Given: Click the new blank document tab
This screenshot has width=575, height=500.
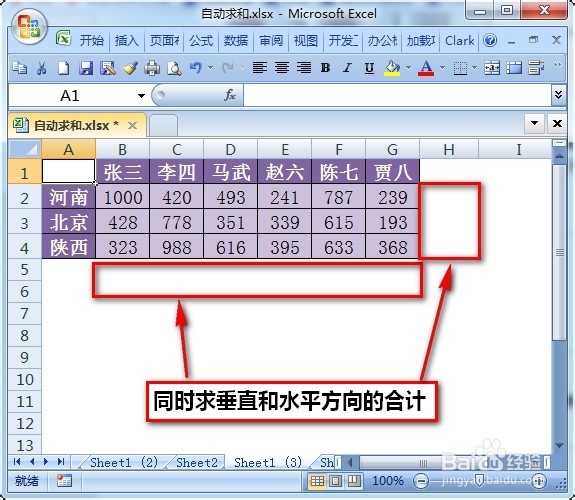Looking at the screenshot, I should click(x=164, y=125).
